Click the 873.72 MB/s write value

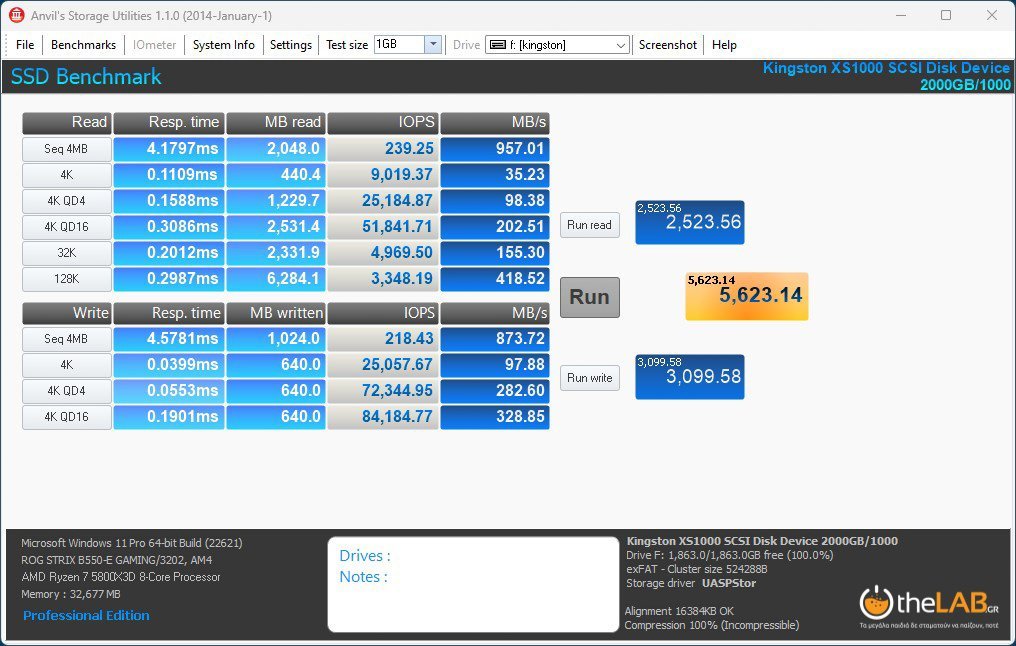495,339
